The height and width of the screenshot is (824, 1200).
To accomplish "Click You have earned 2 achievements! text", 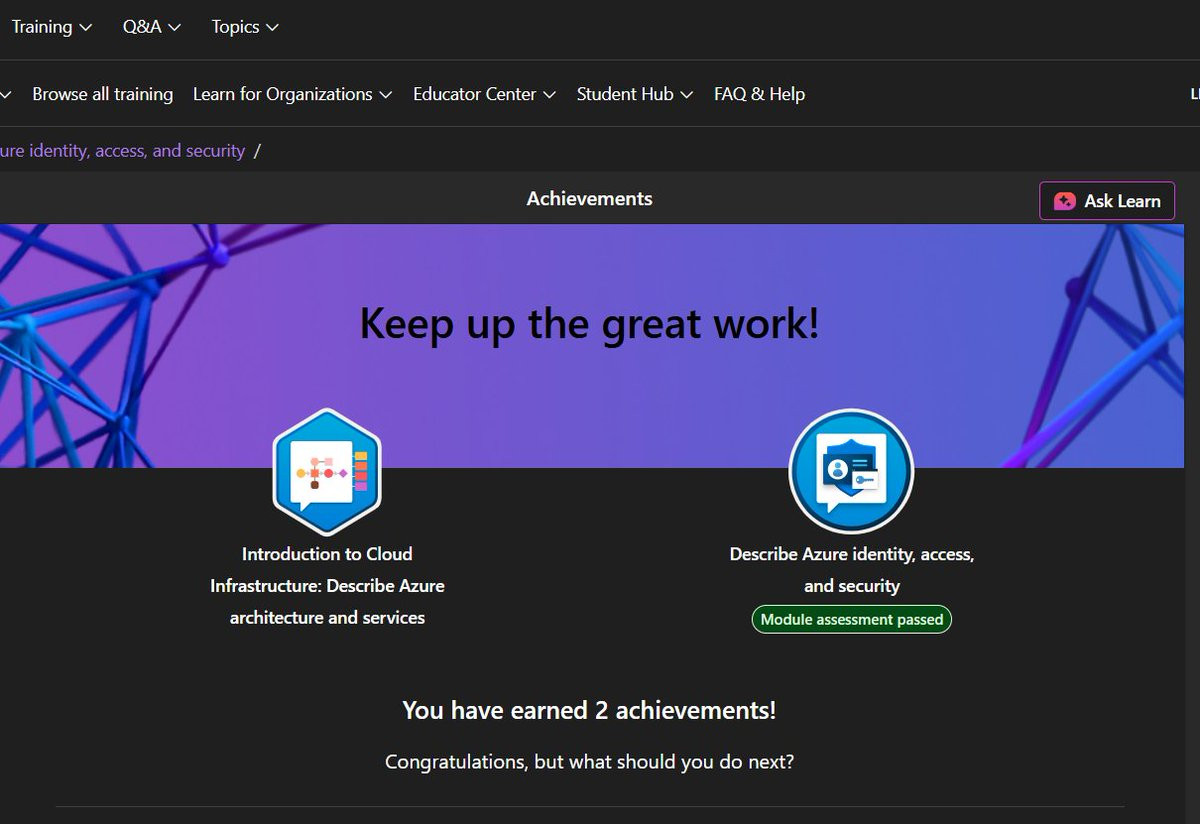I will click(x=589, y=711).
